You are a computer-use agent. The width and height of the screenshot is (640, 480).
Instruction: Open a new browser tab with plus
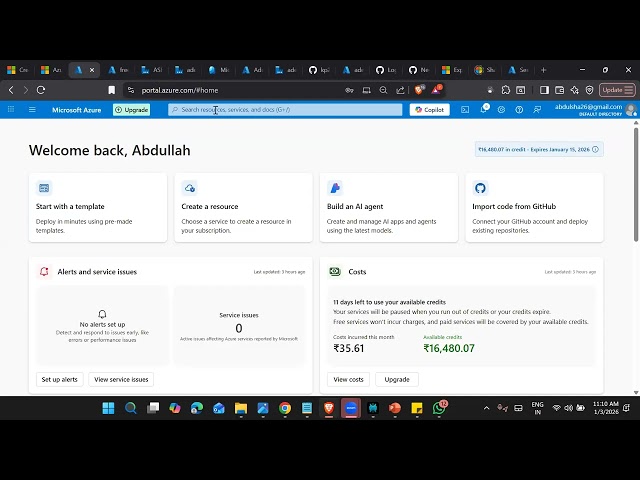point(543,70)
